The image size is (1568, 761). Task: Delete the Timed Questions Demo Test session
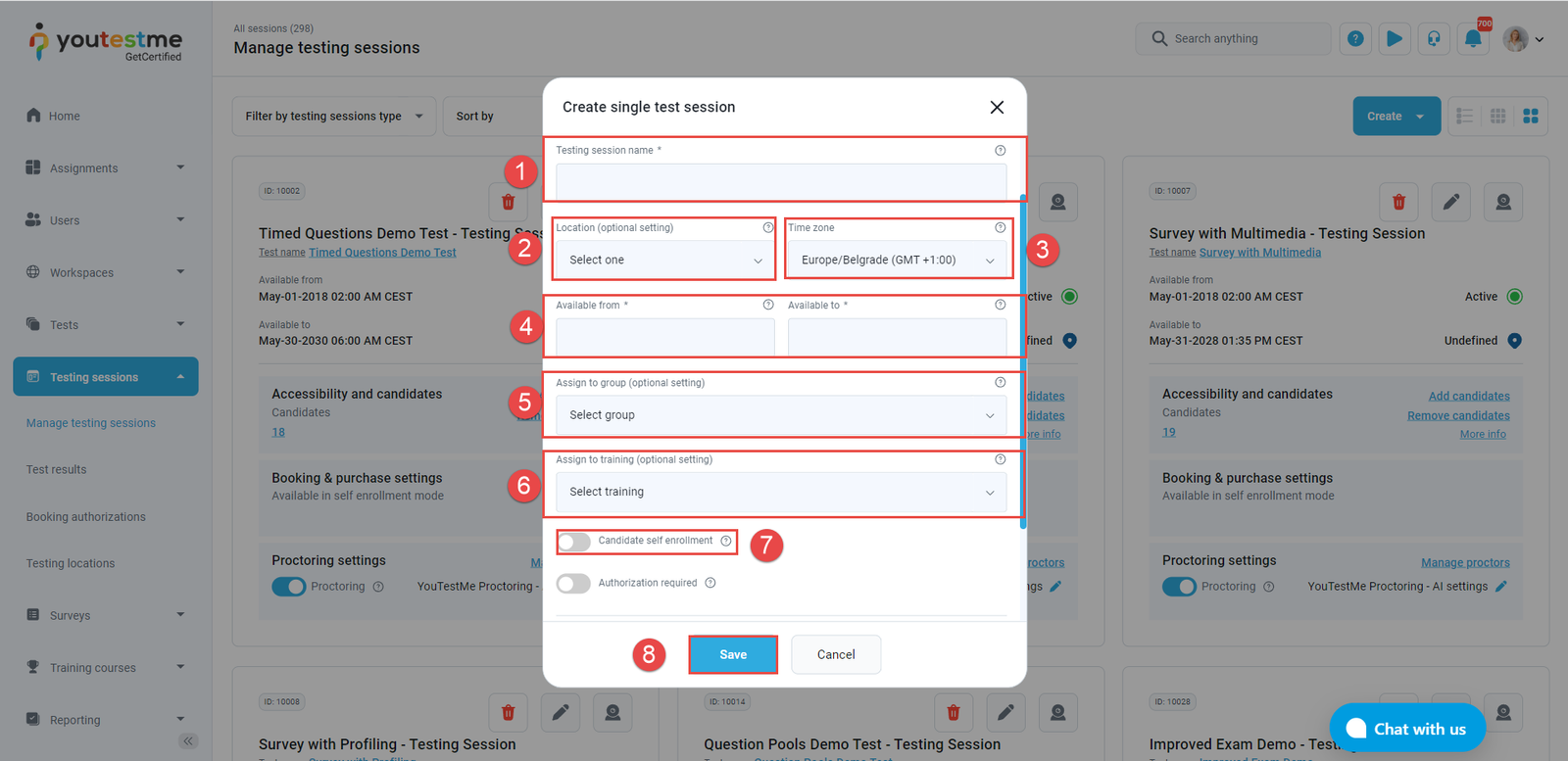pyautogui.click(x=508, y=202)
